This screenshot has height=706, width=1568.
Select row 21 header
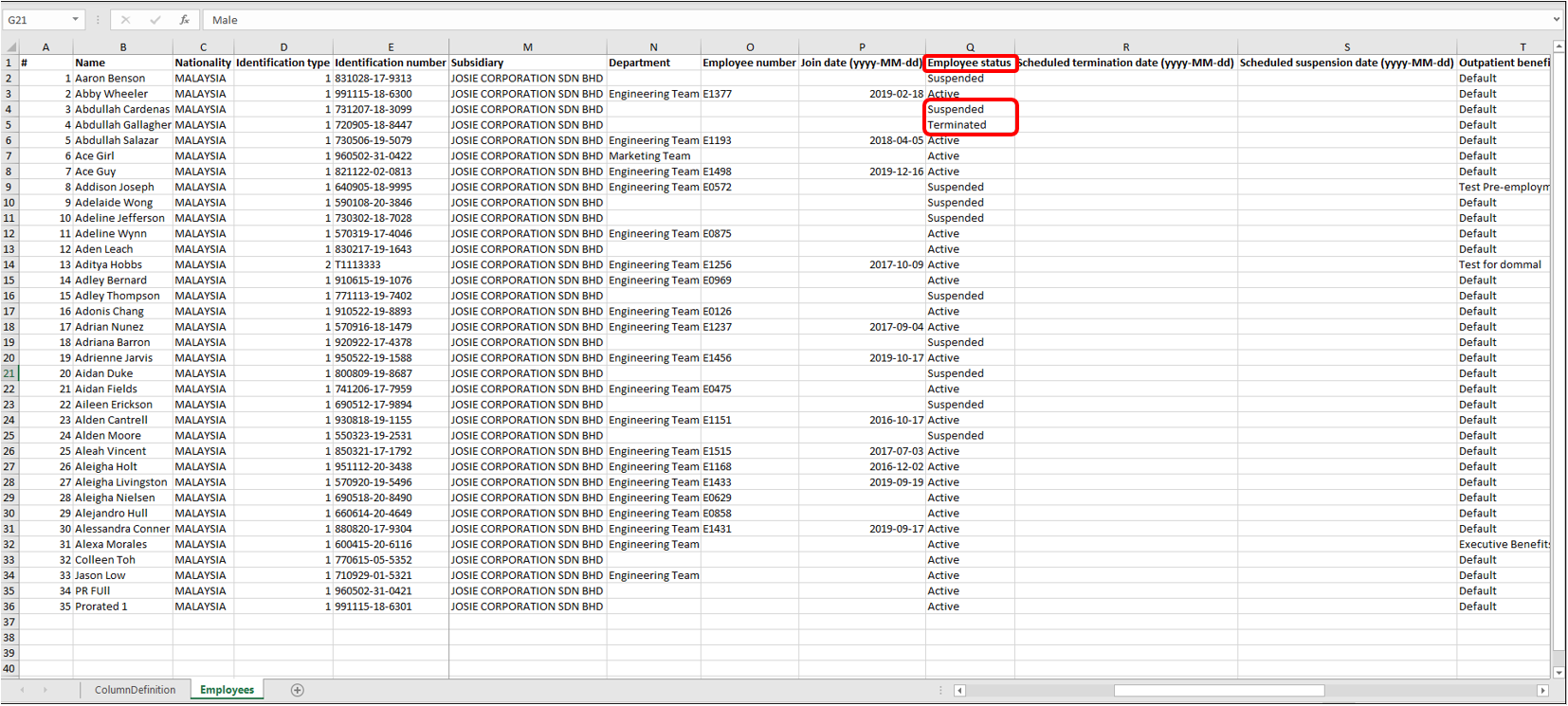pyautogui.click(x=9, y=373)
